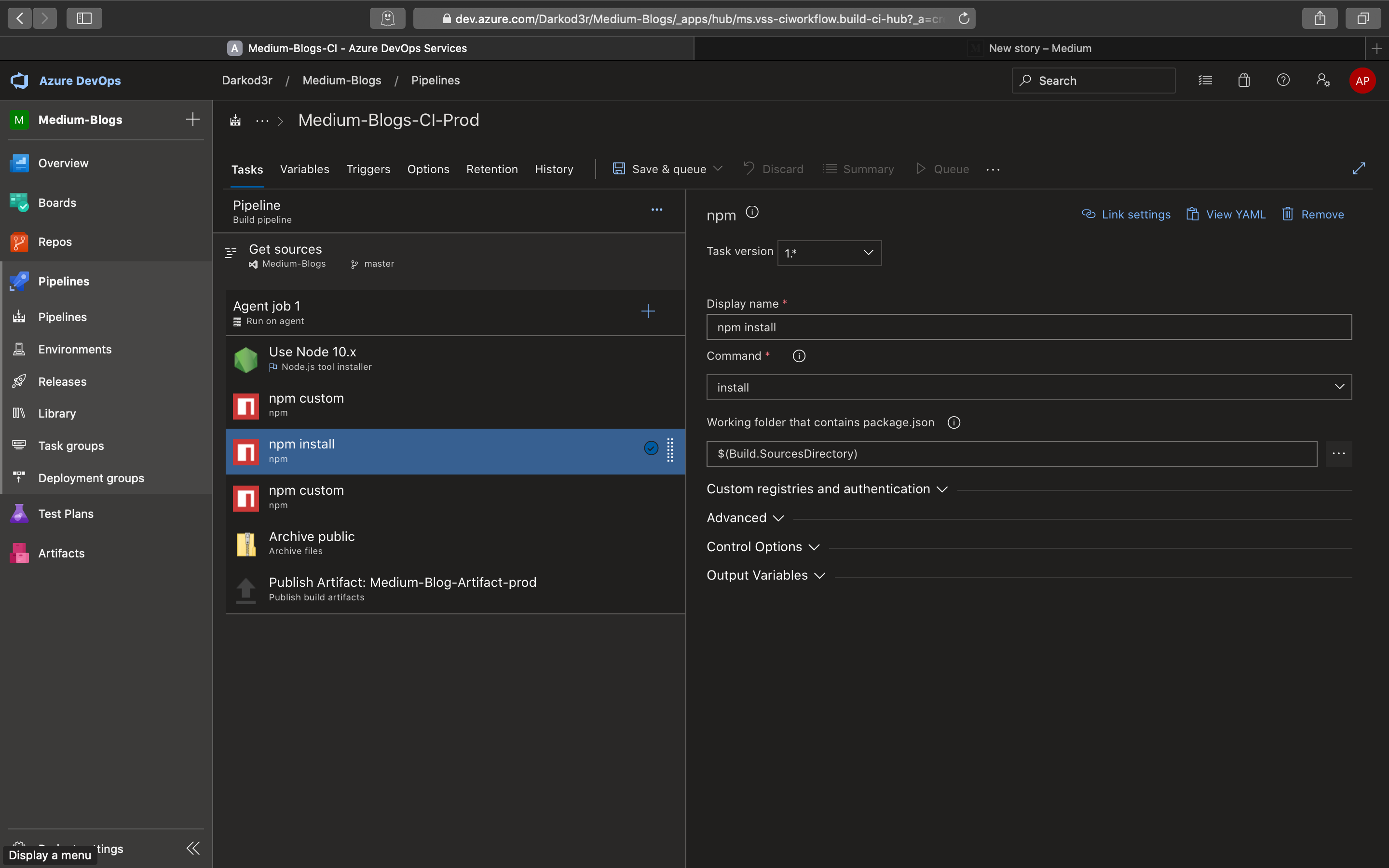Open the Command install dropdown
Screen dimensions: 1389x868
click(1029, 388)
